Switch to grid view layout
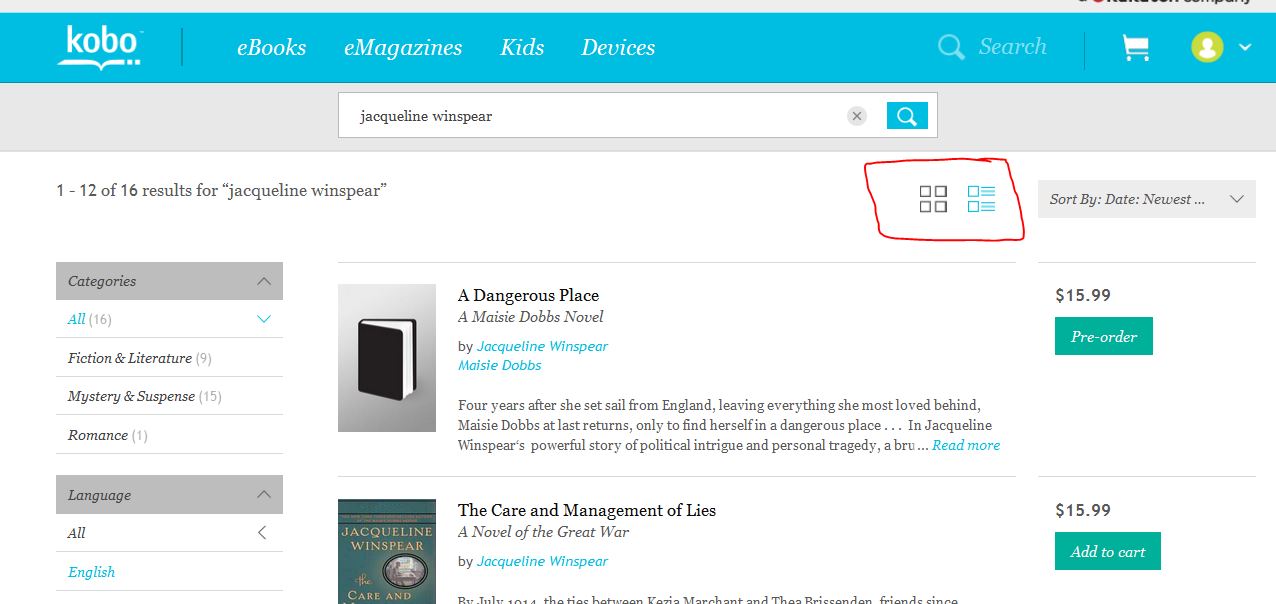 click(933, 199)
